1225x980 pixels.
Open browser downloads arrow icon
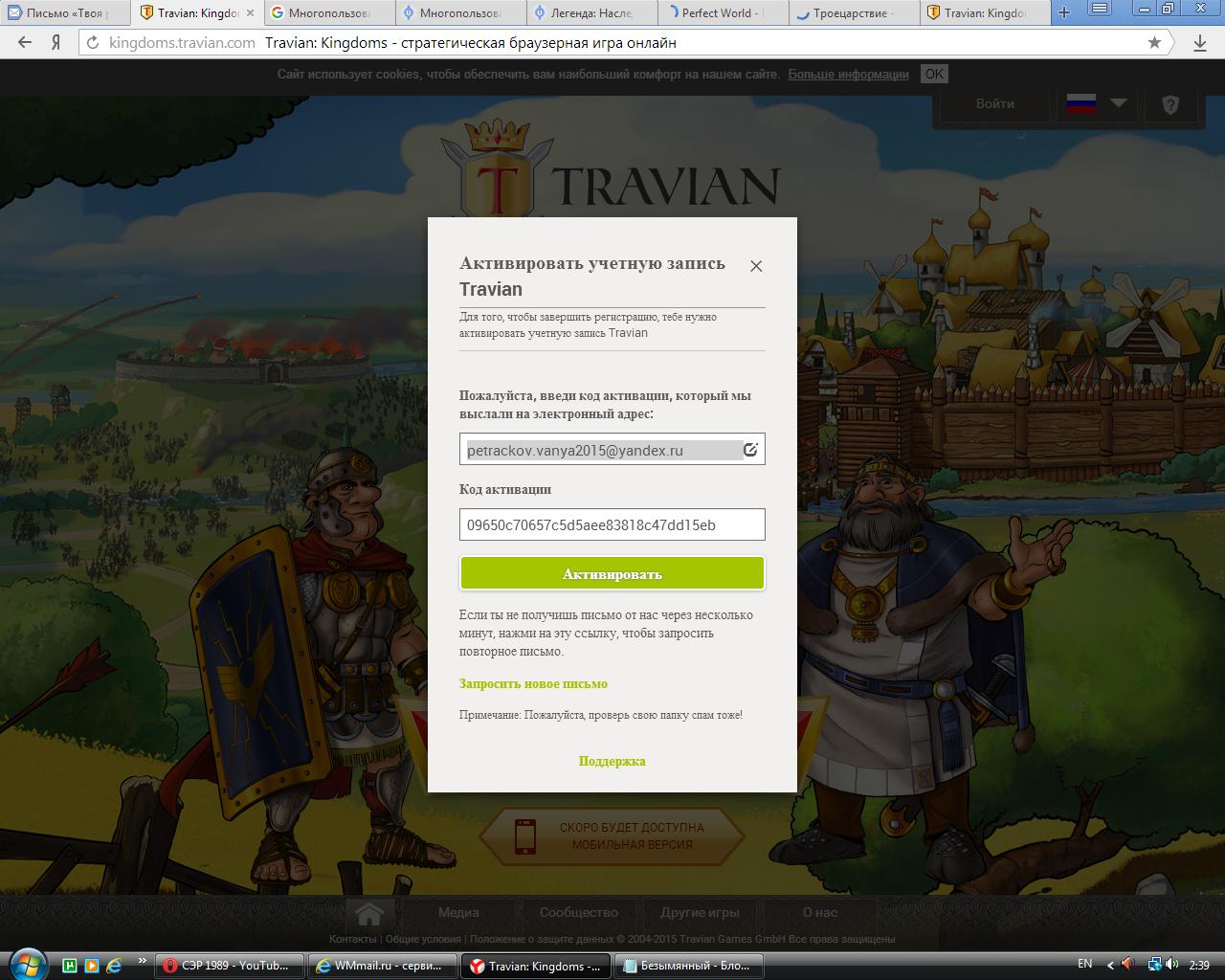[x=1200, y=42]
